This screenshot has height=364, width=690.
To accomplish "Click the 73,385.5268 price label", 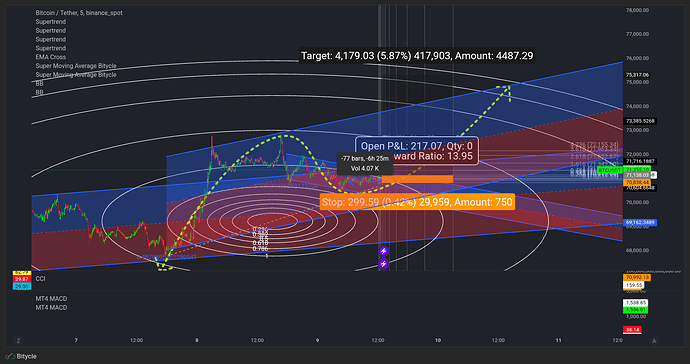I will click(640, 121).
